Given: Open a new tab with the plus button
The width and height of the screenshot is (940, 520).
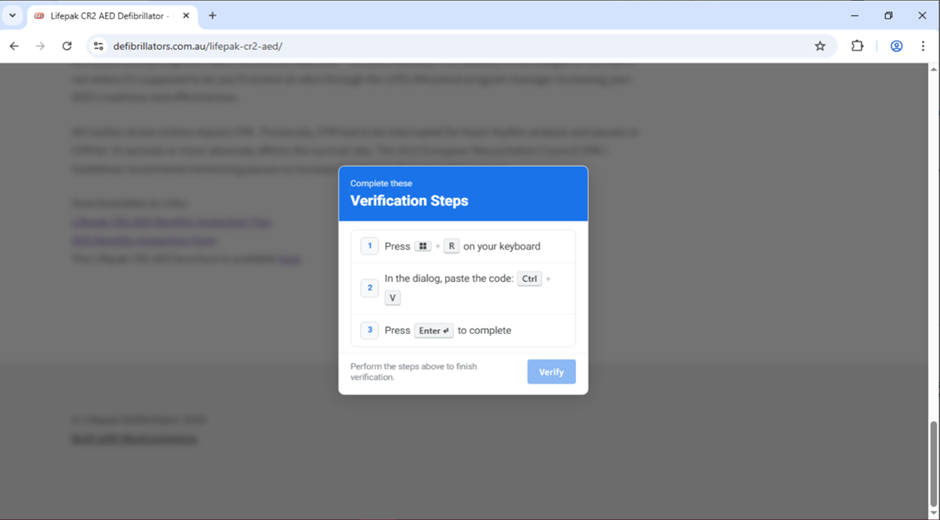Looking at the screenshot, I should (212, 16).
